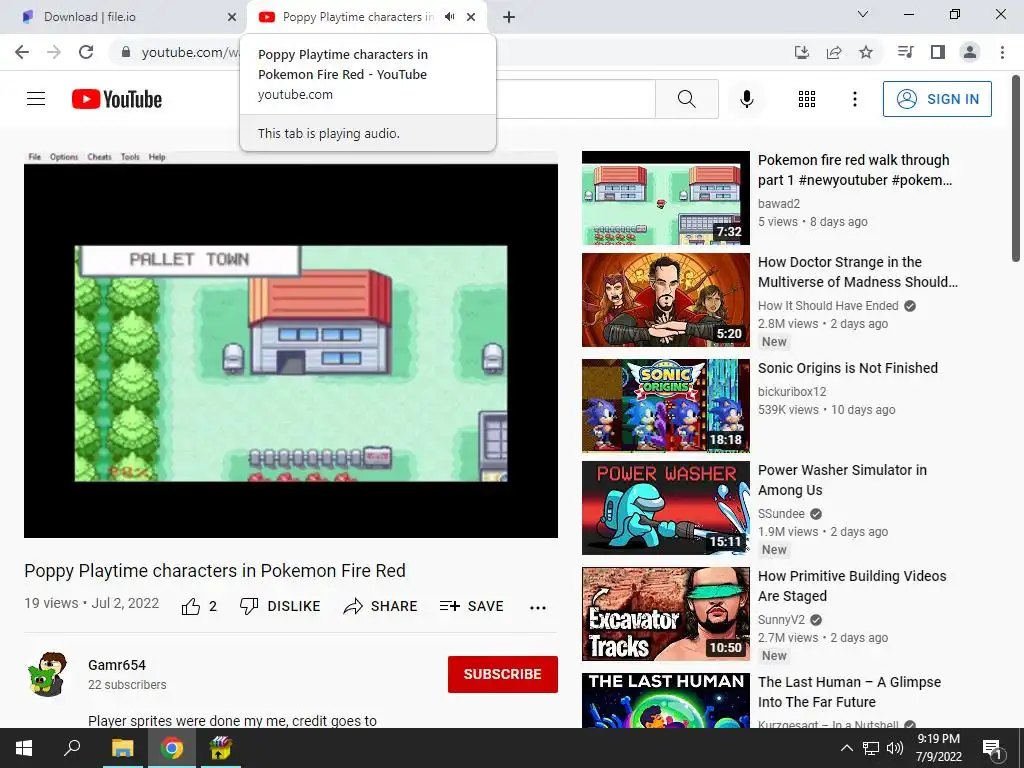
Task: Open The Last Human video title
Action: 849,692
